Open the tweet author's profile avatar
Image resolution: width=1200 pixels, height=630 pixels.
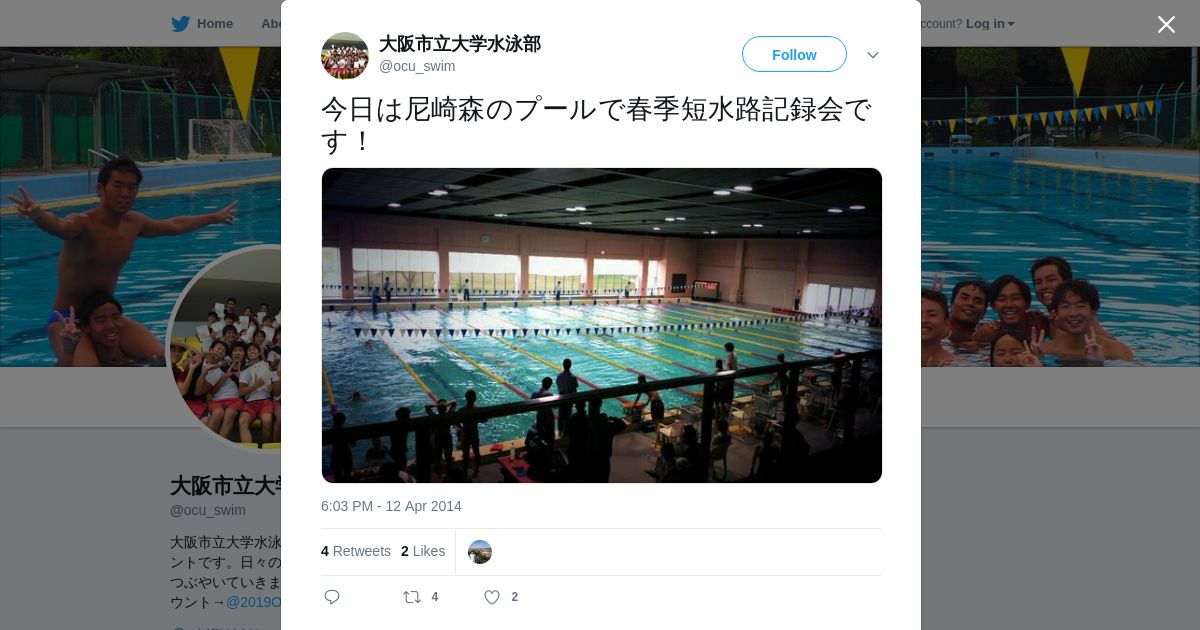(x=345, y=55)
